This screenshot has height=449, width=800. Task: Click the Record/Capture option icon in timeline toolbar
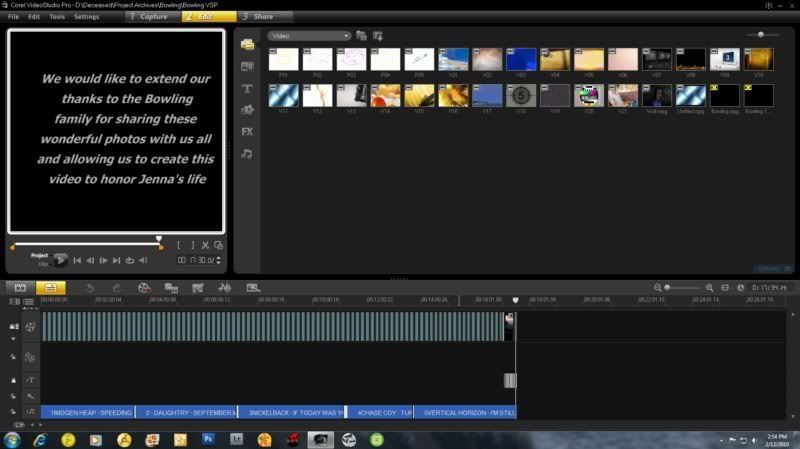(x=144, y=288)
